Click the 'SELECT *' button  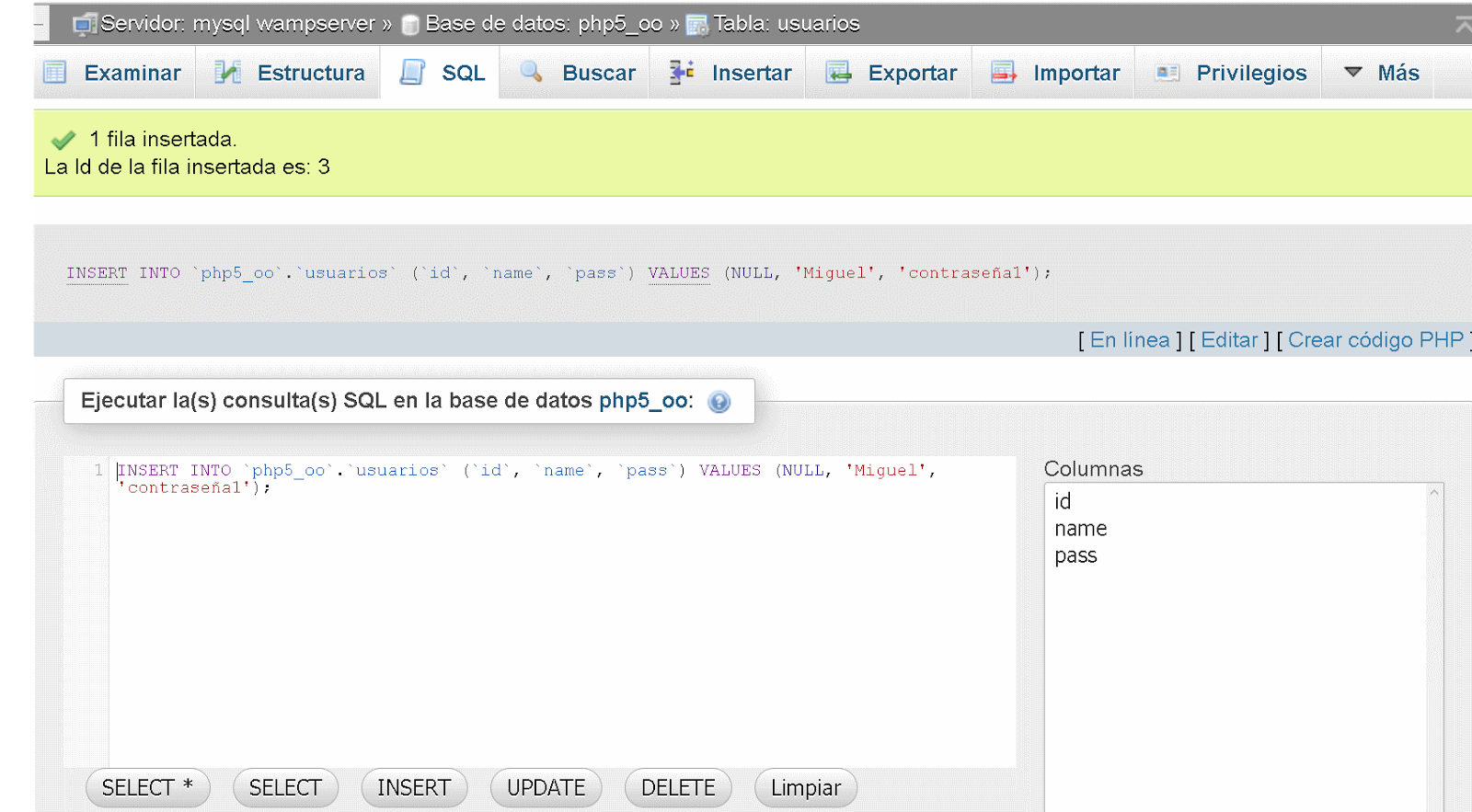(148, 788)
